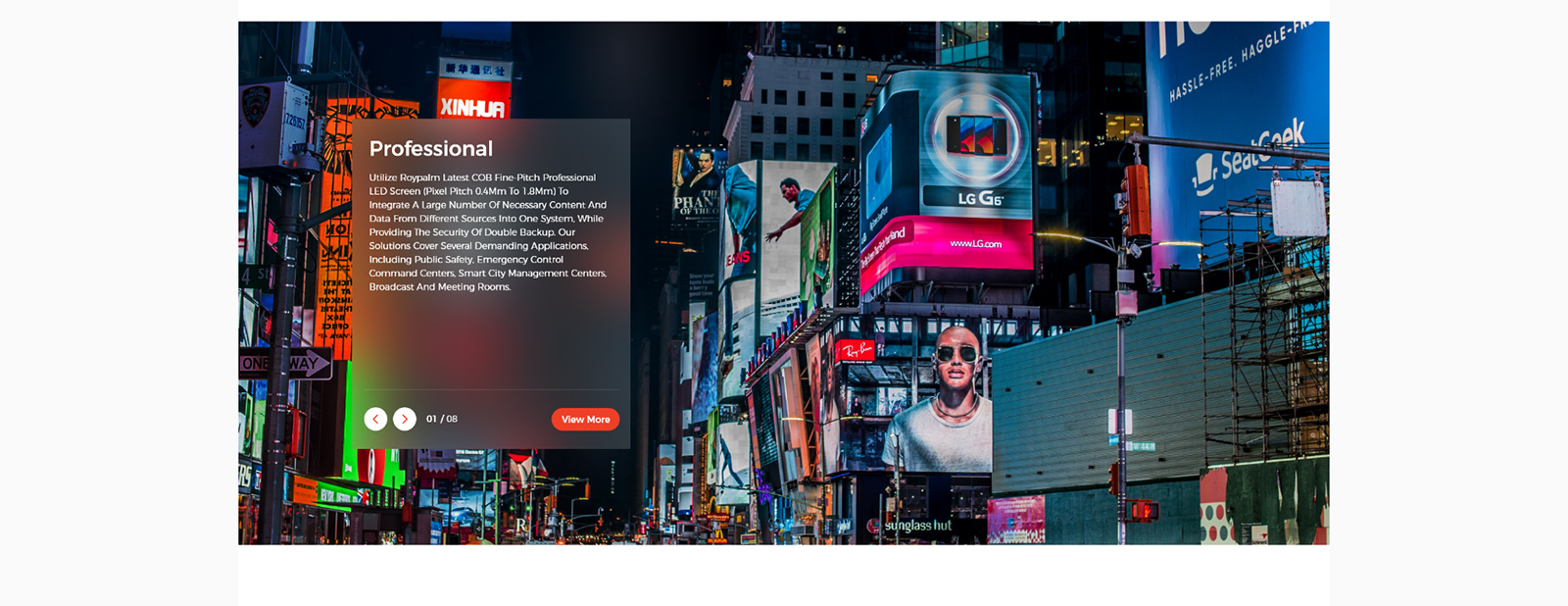Click the www.LG.com pink banner
Image resolution: width=1568 pixels, height=606 pixels.
[975, 244]
